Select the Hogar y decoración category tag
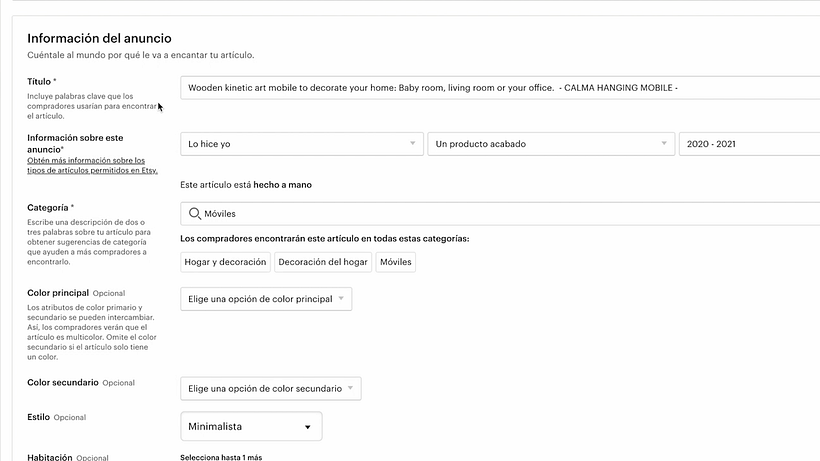Screen dimensions: 820x461 tap(225, 262)
